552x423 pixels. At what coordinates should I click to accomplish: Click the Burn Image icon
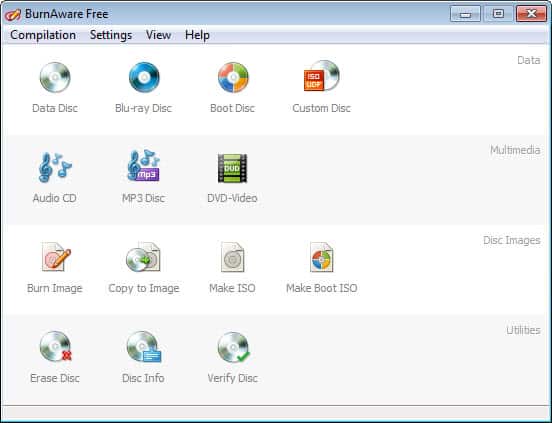tap(56, 257)
